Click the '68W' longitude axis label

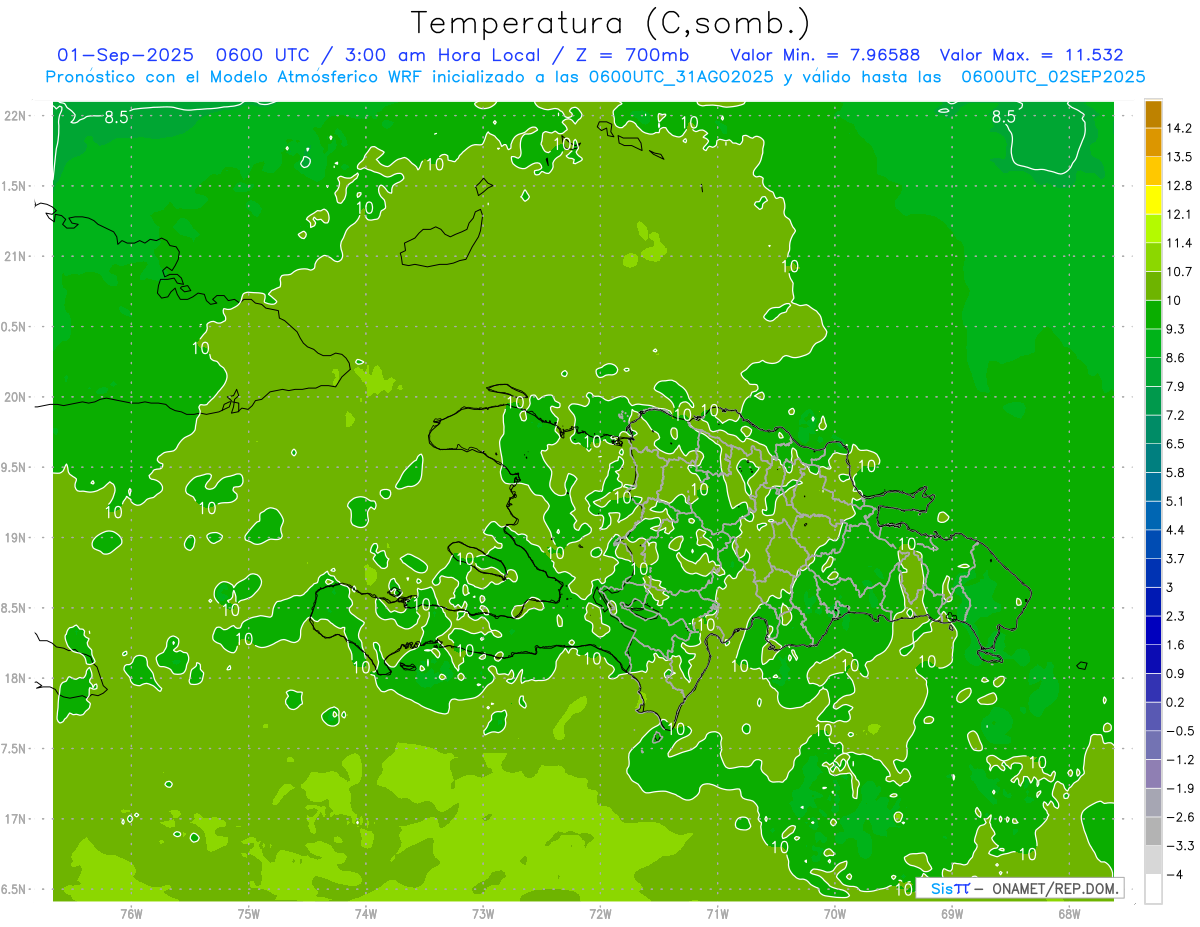click(1069, 913)
